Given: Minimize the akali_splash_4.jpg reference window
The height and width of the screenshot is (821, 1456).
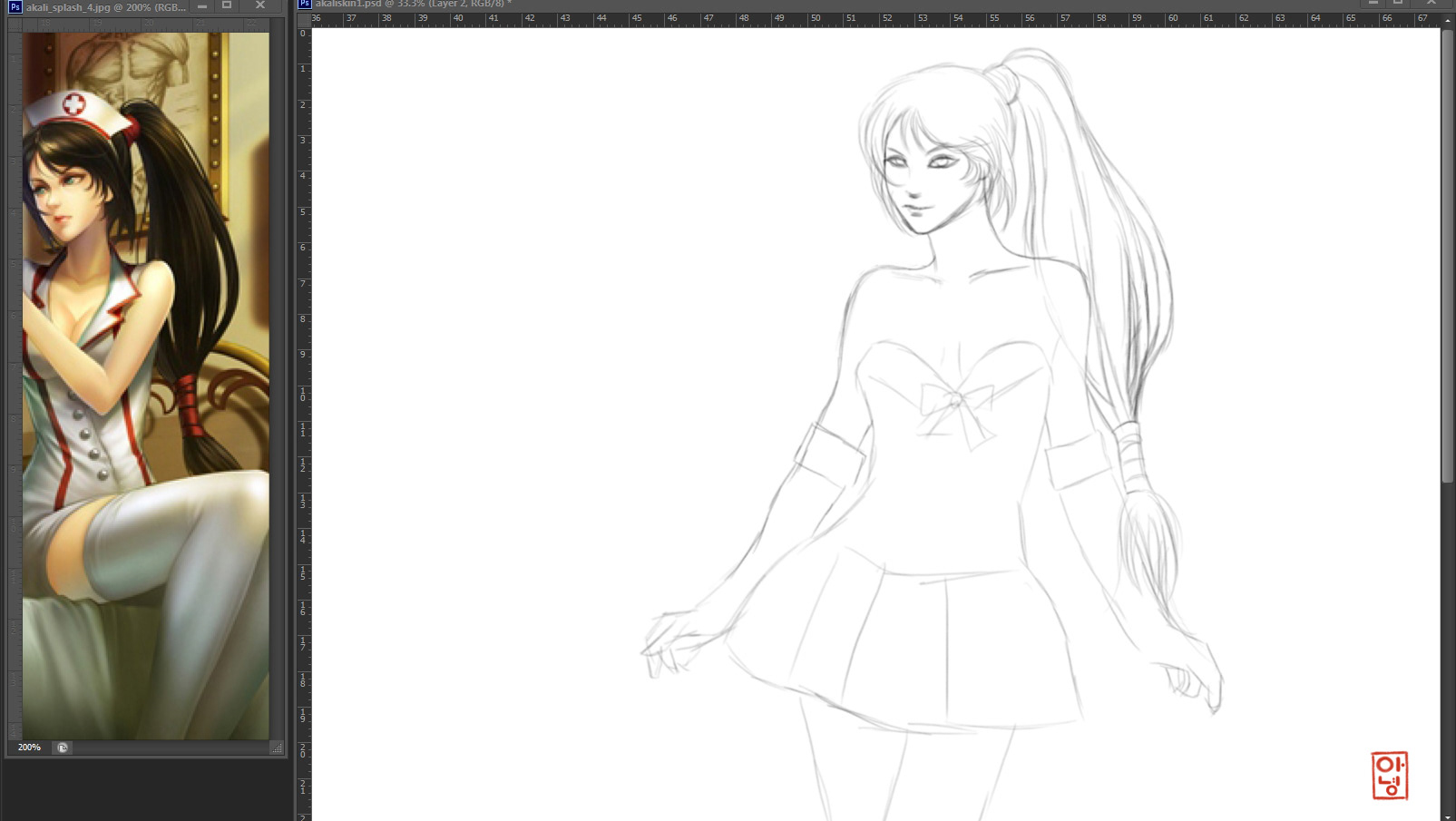Looking at the screenshot, I should [202, 6].
